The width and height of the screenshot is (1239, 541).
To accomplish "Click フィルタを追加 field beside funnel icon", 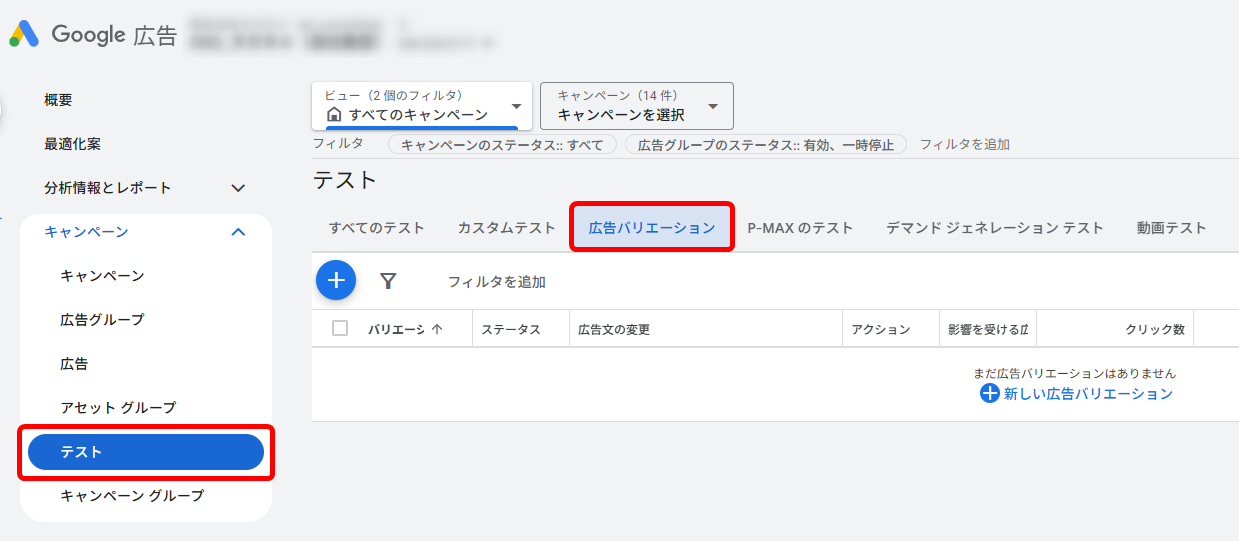I will tap(497, 282).
